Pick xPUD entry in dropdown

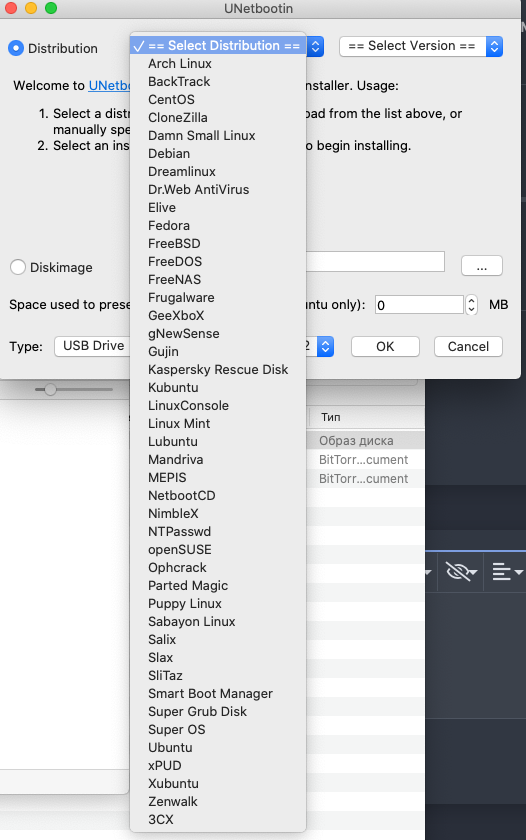pyautogui.click(x=218, y=766)
